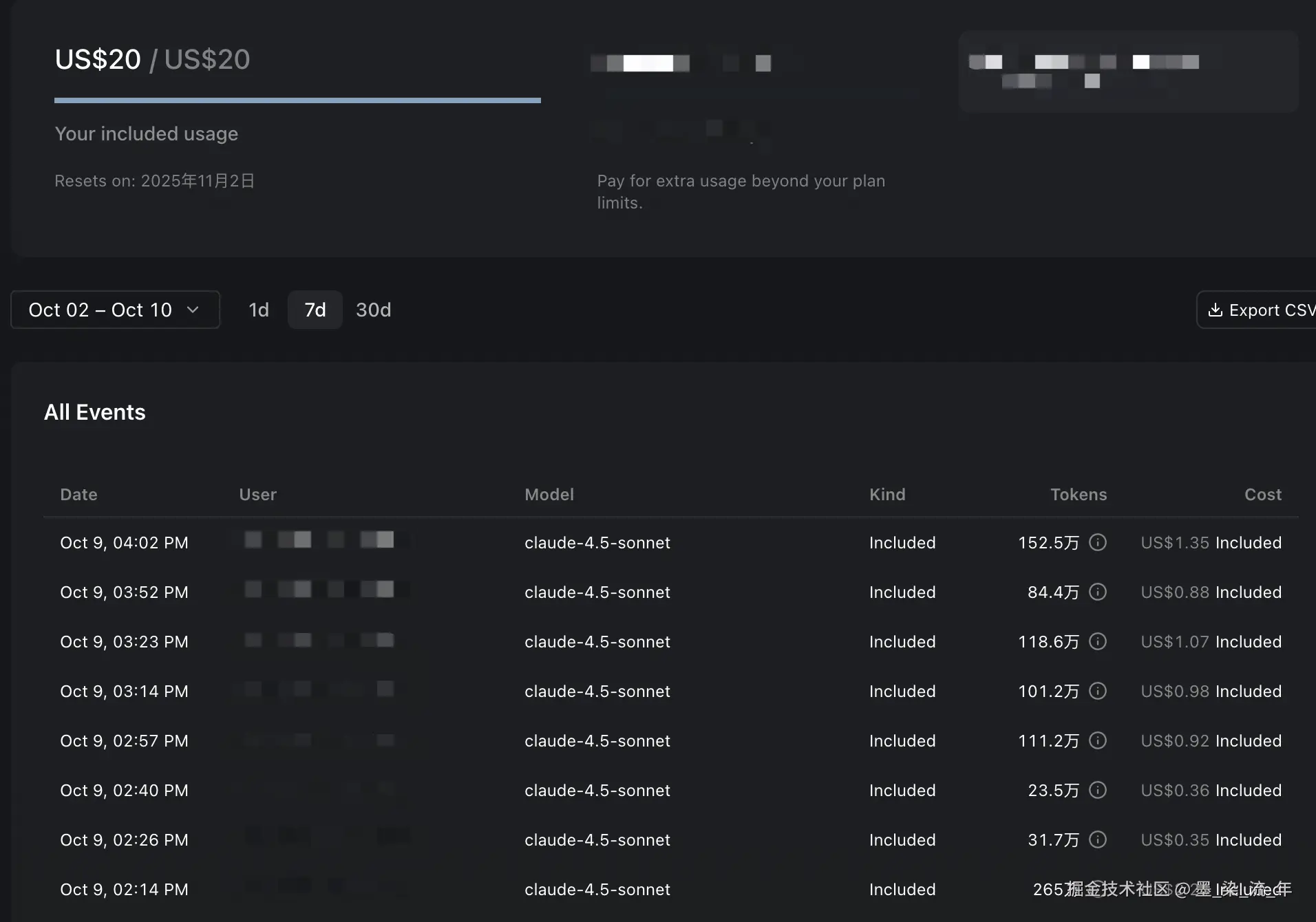This screenshot has height=922, width=1316.
Task: Click info icon beside 84.4万 tokens
Action: [x=1098, y=592]
